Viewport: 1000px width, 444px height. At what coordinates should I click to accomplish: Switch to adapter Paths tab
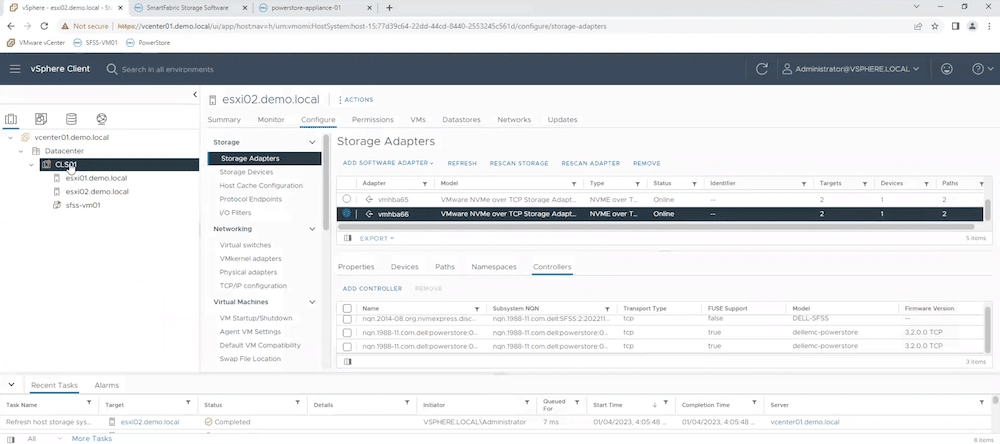(x=445, y=267)
